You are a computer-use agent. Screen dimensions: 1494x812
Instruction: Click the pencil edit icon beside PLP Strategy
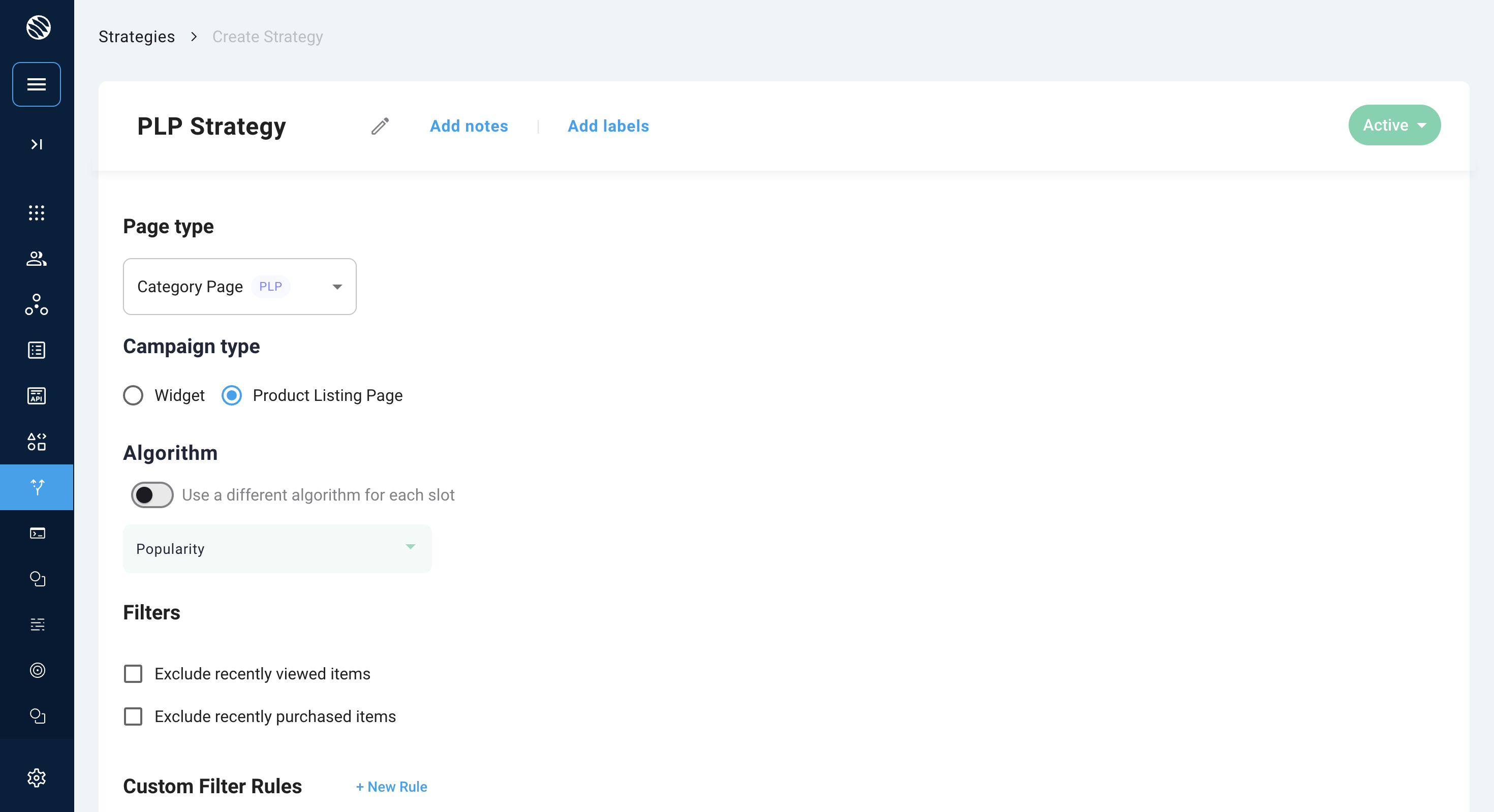point(380,126)
